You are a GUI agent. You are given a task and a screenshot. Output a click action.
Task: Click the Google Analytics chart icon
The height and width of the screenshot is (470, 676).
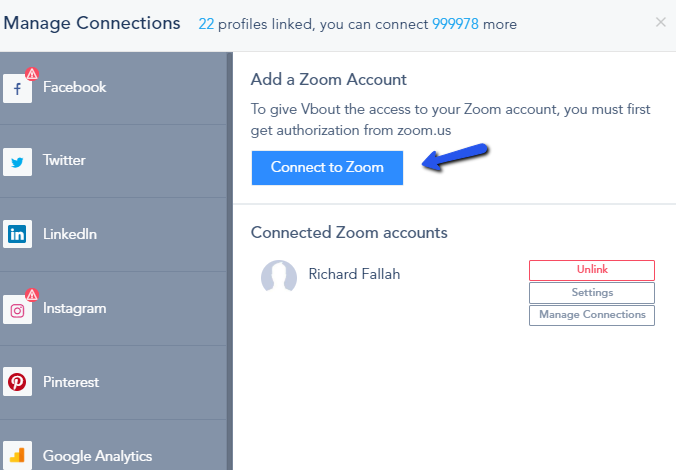[17, 455]
